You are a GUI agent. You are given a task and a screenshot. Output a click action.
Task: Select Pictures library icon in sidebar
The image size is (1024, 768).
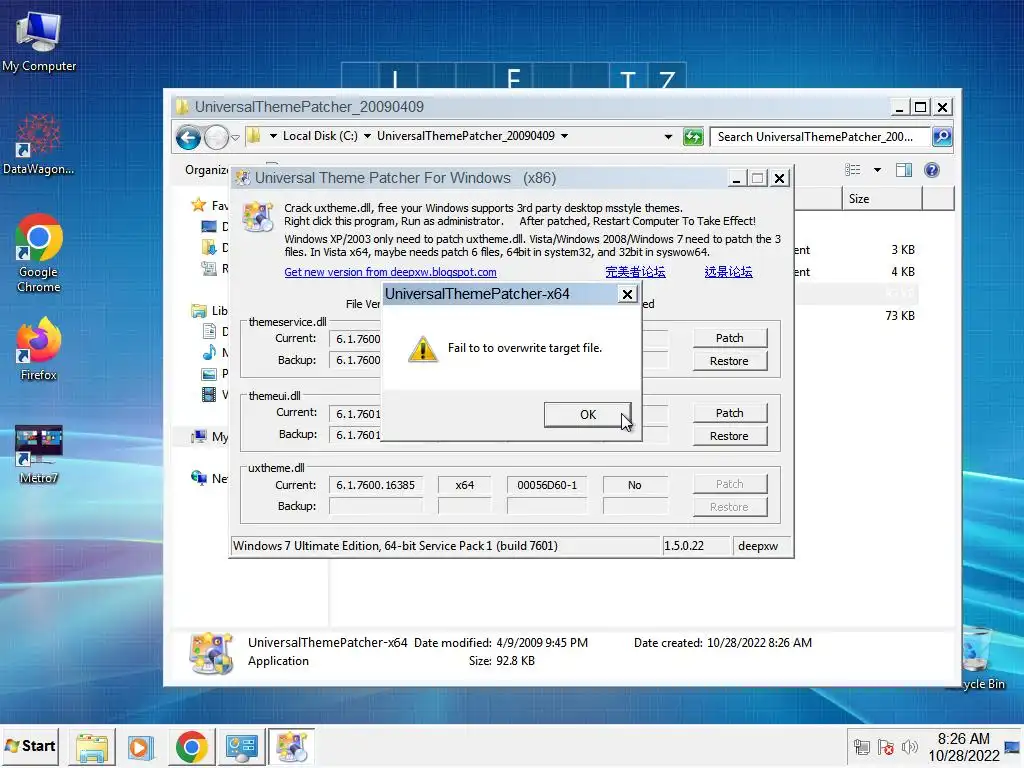point(209,374)
